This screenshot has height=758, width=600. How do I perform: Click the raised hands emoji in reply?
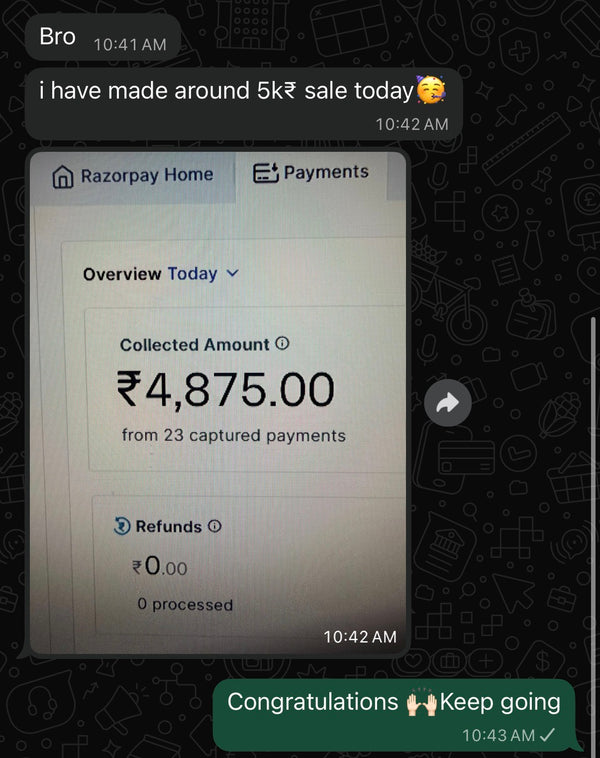click(x=421, y=703)
